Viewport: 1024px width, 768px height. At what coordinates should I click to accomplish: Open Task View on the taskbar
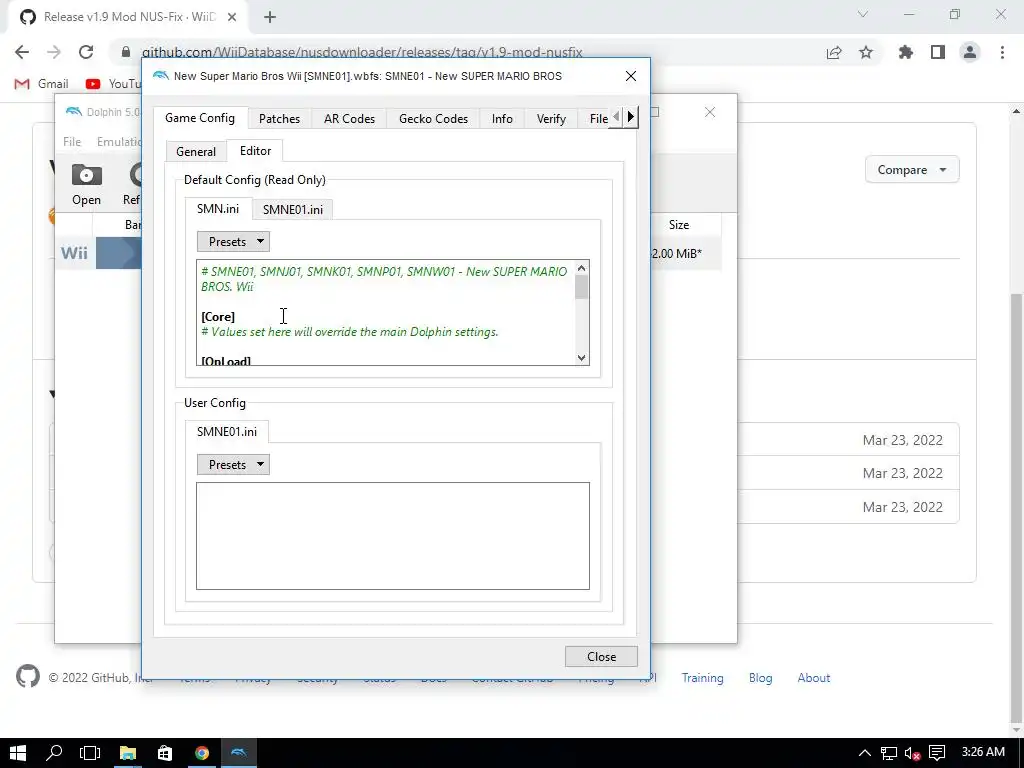(90, 753)
